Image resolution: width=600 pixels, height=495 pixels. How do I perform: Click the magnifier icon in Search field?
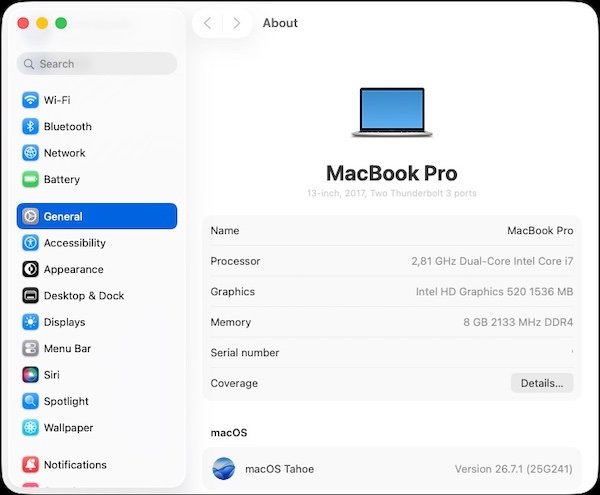click(x=29, y=64)
